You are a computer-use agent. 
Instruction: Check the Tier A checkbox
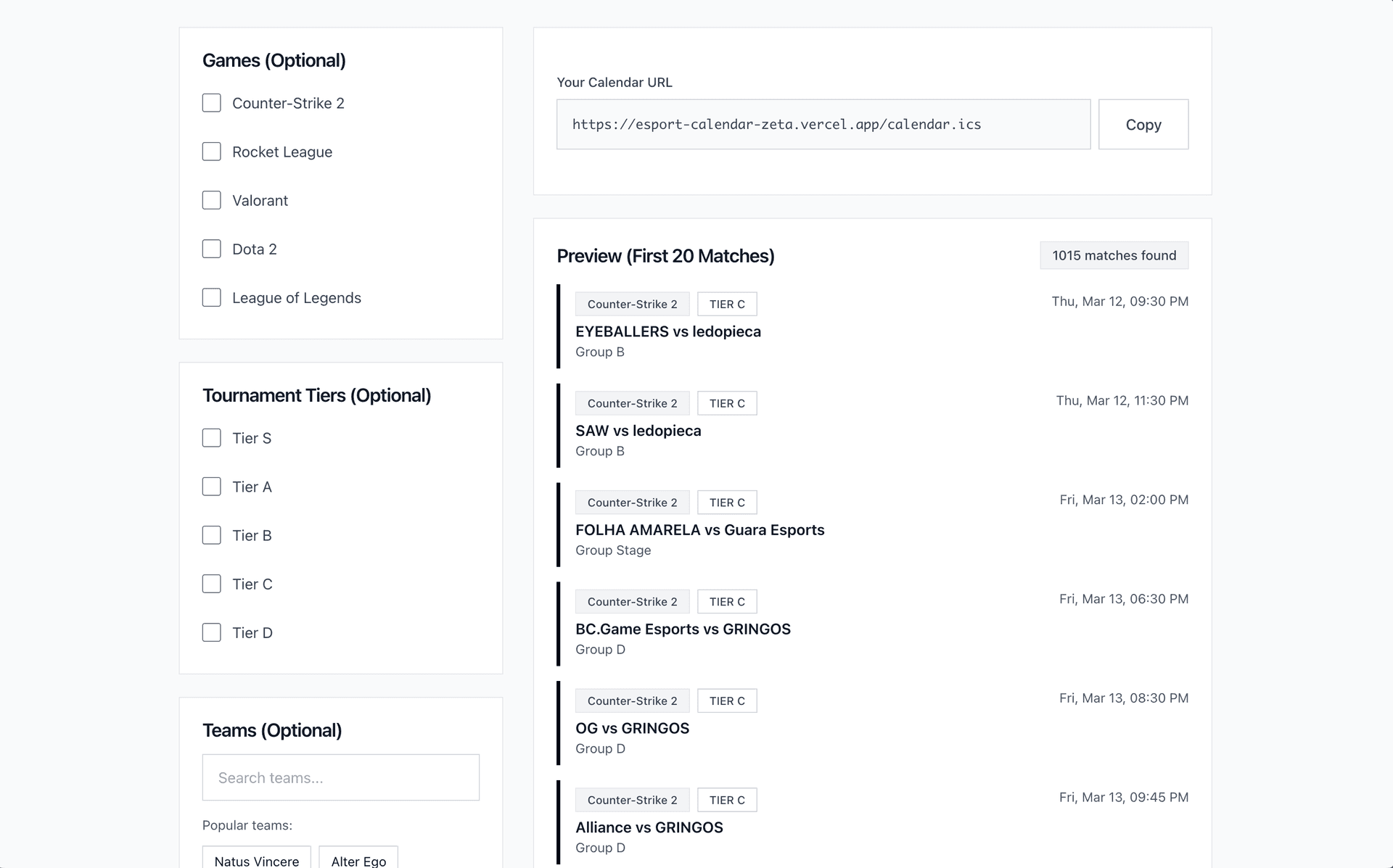point(211,487)
